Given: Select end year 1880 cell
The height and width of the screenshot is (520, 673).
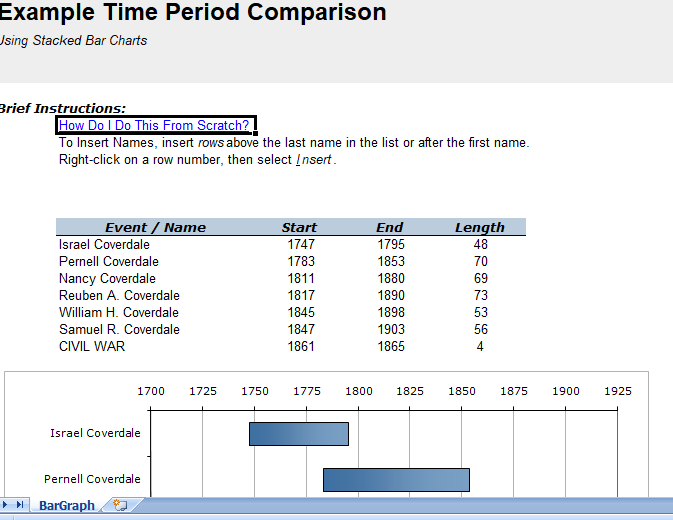Looking at the screenshot, I should [391, 278].
